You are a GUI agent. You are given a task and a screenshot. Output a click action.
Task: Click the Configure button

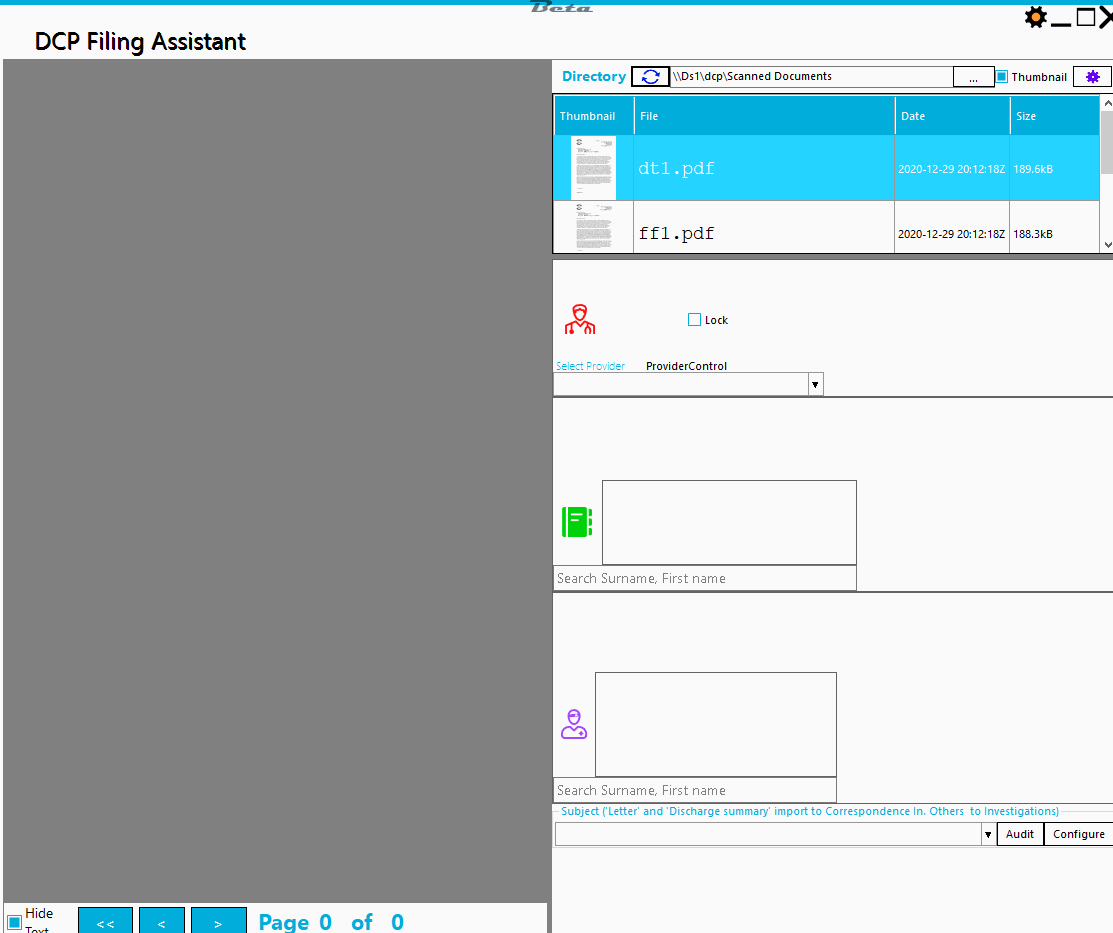1078,834
